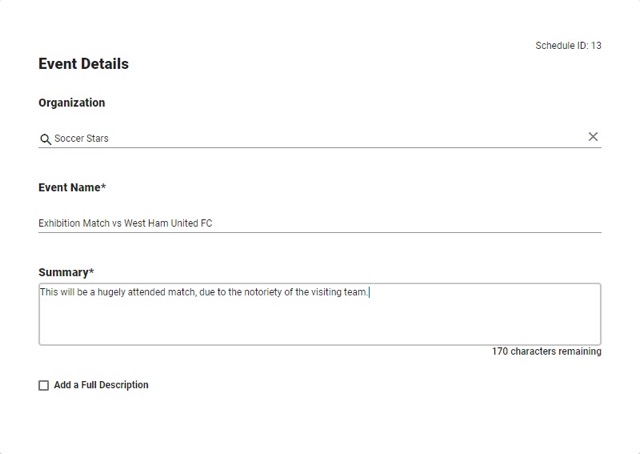Place cursor on word hugely in Summary

pos(111,292)
